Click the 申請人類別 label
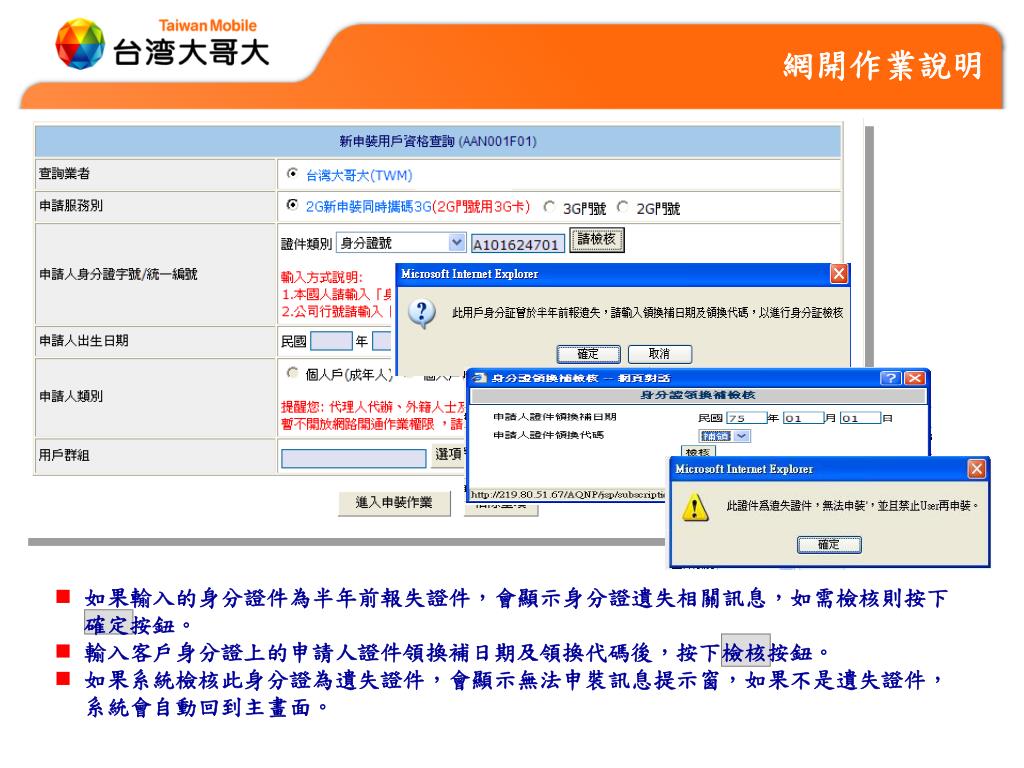 pyautogui.click(x=71, y=396)
